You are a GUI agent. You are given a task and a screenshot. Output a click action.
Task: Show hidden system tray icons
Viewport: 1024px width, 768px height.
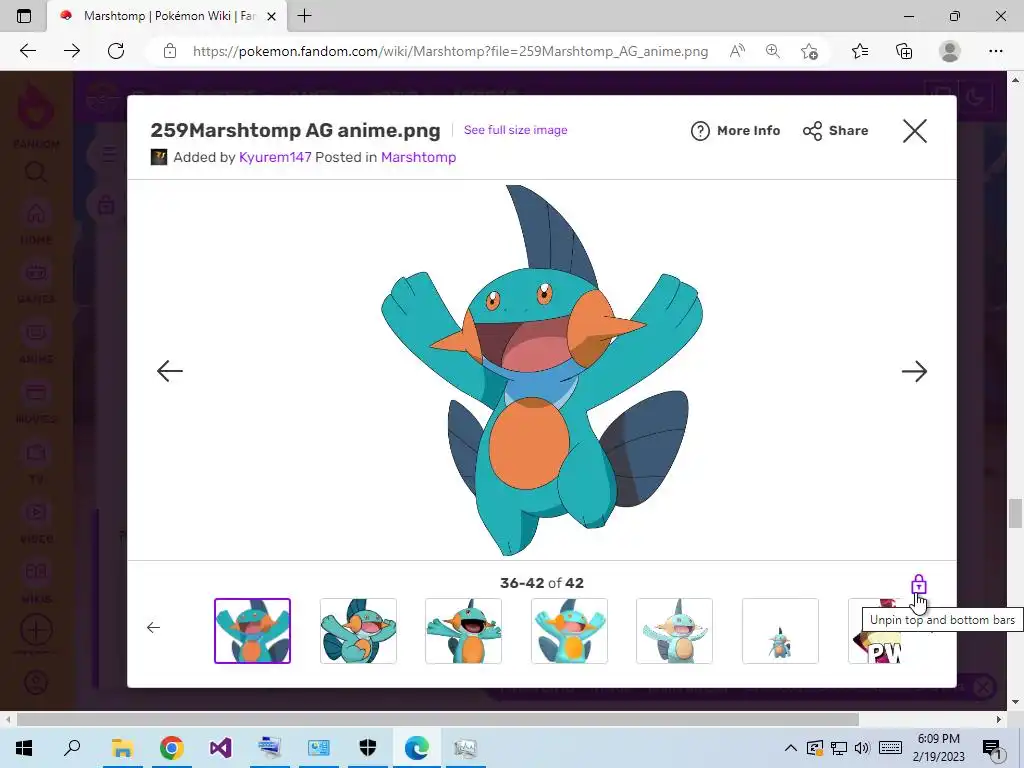pyautogui.click(x=790, y=748)
